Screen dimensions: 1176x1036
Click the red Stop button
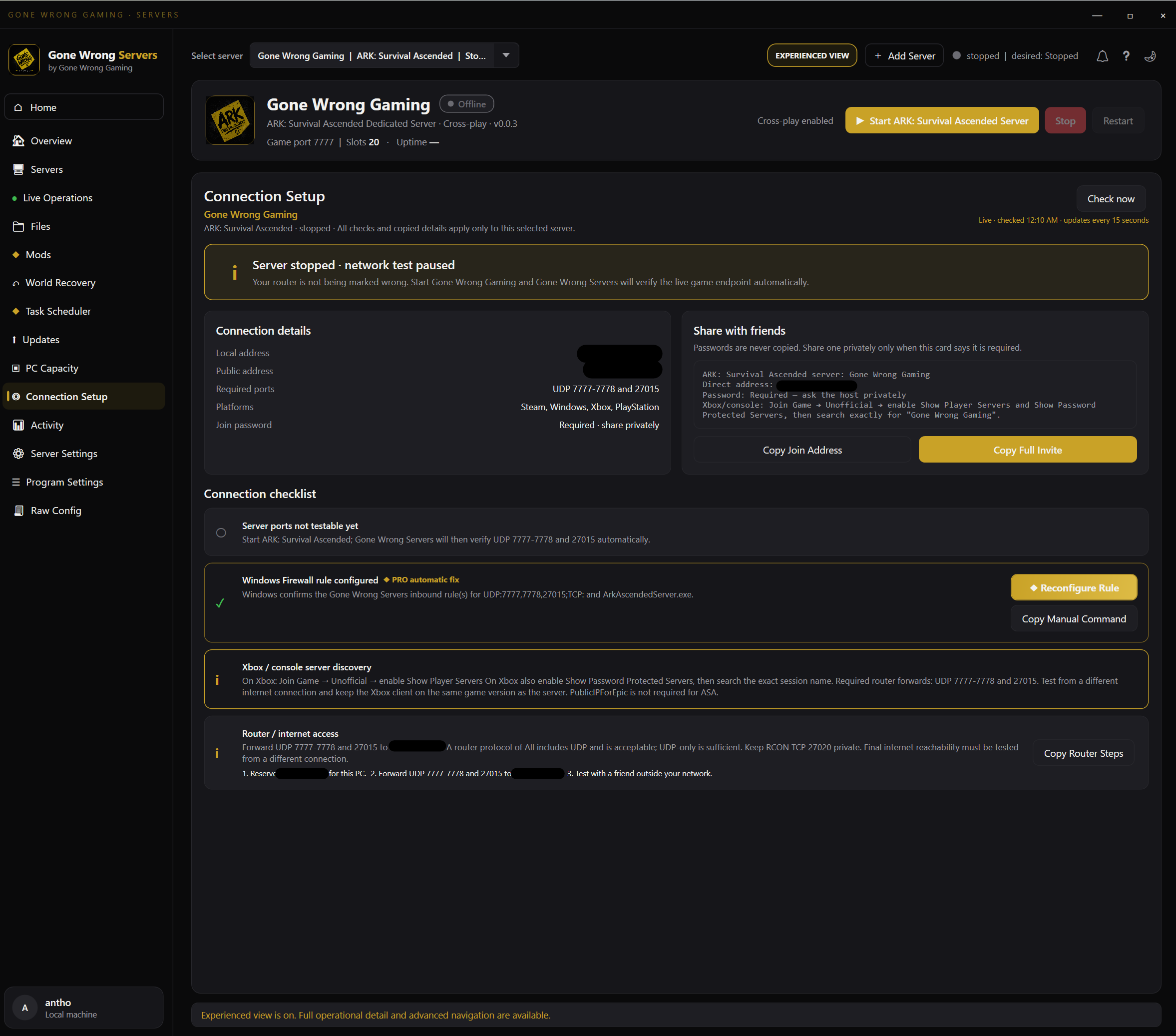tap(1065, 121)
